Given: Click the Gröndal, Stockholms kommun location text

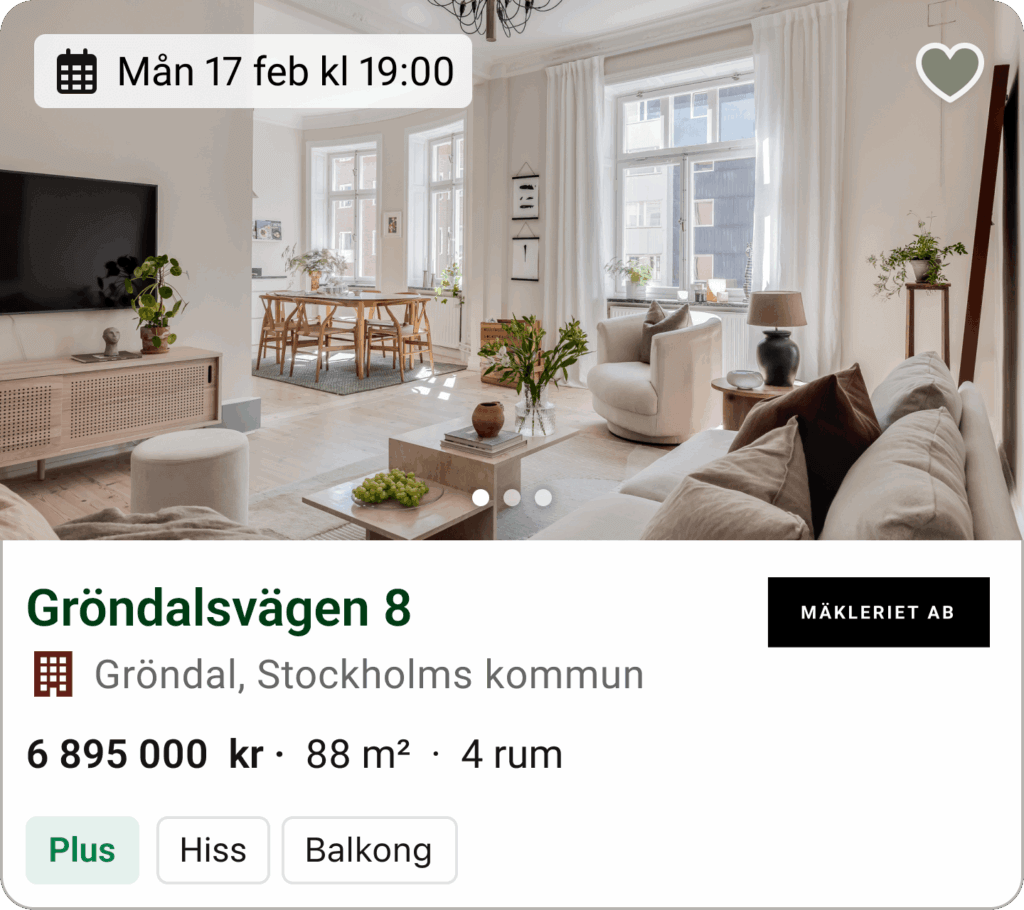Looking at the screenshot, I should [369, 674].
